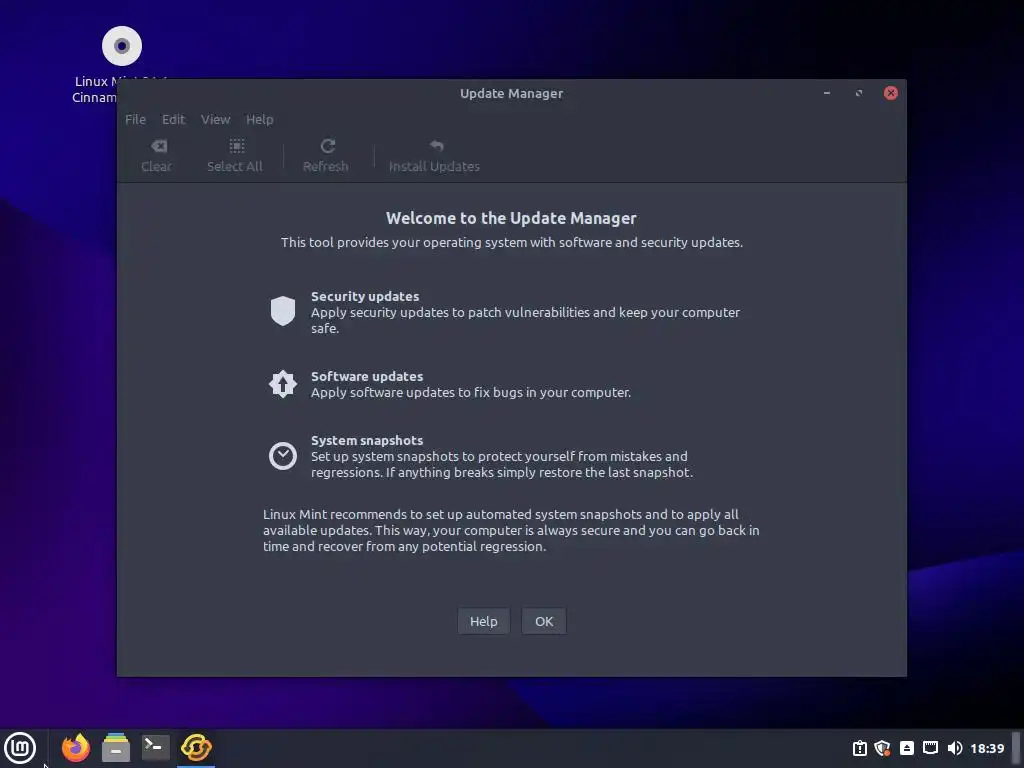Image resolution: width=1024 pixels, height=768 pixels.
Task: Click the notifications tray icon
Action: (859, 748)
